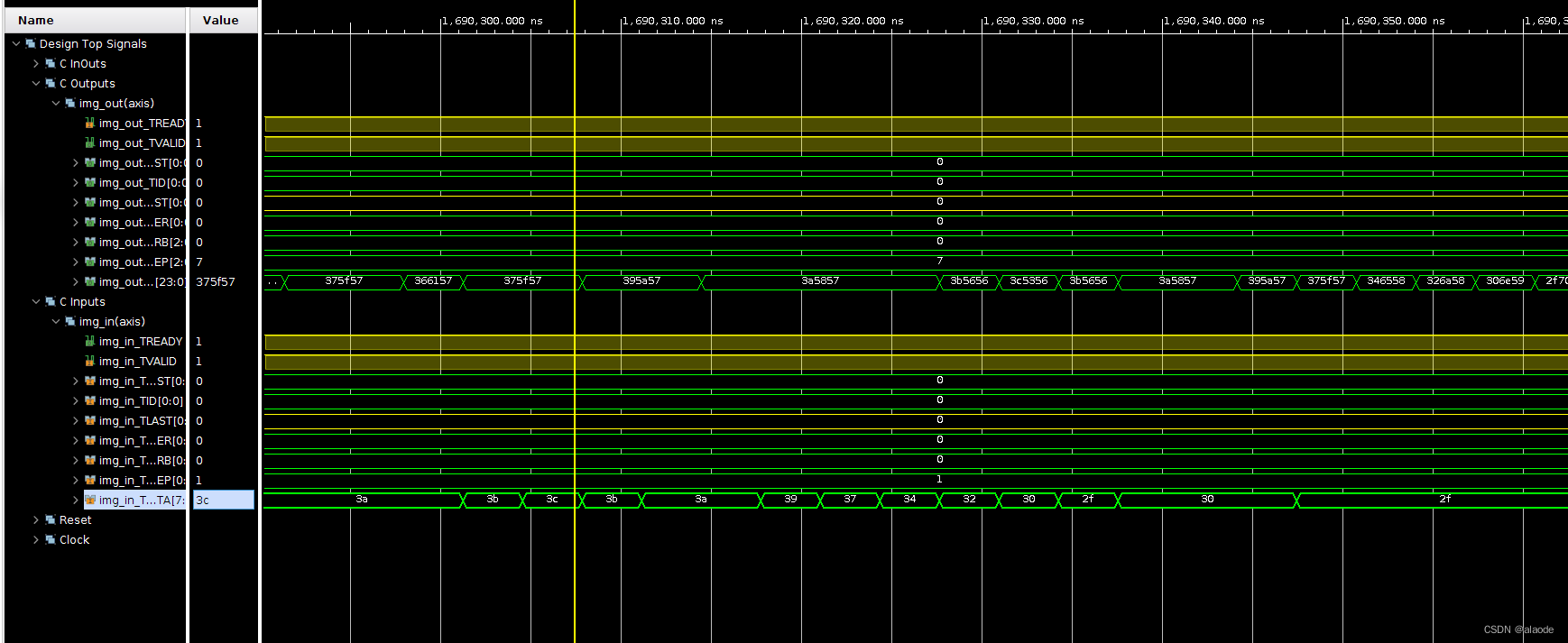This screenshot has width=1568, height=643.
Task: Click the 1,690,320.000 ns ruler label
Action: tap(853, 20)
